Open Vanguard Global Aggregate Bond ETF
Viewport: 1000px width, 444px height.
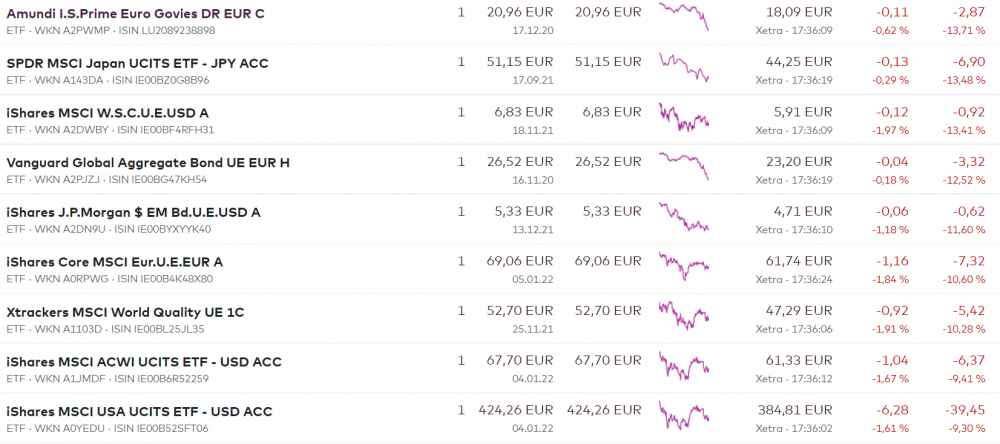(147, 163)
